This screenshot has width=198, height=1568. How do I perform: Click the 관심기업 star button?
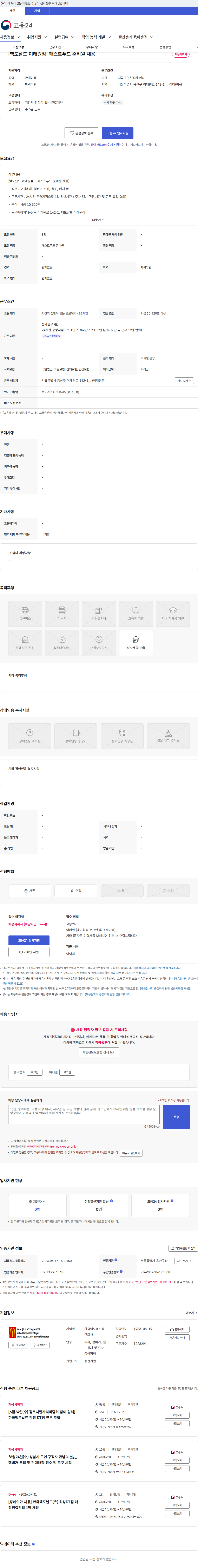pyautogui.click(x=18, y=1345)
